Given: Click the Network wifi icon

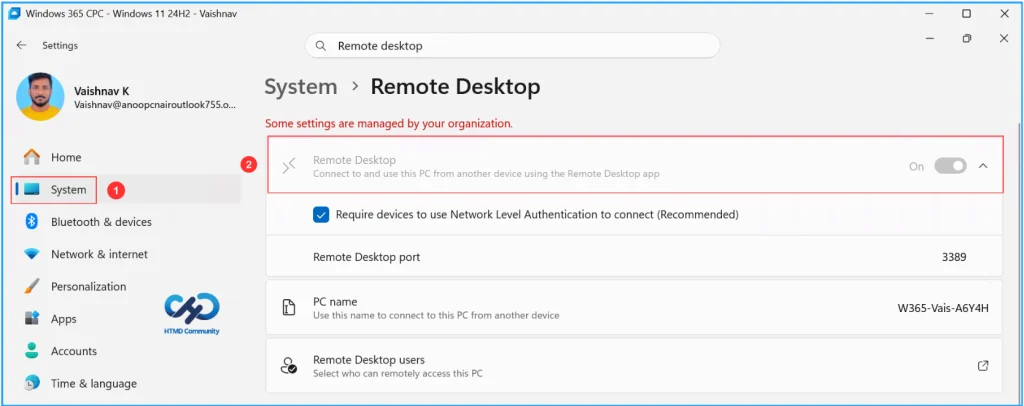Looking at the screenshot, I should coord(32,255).
